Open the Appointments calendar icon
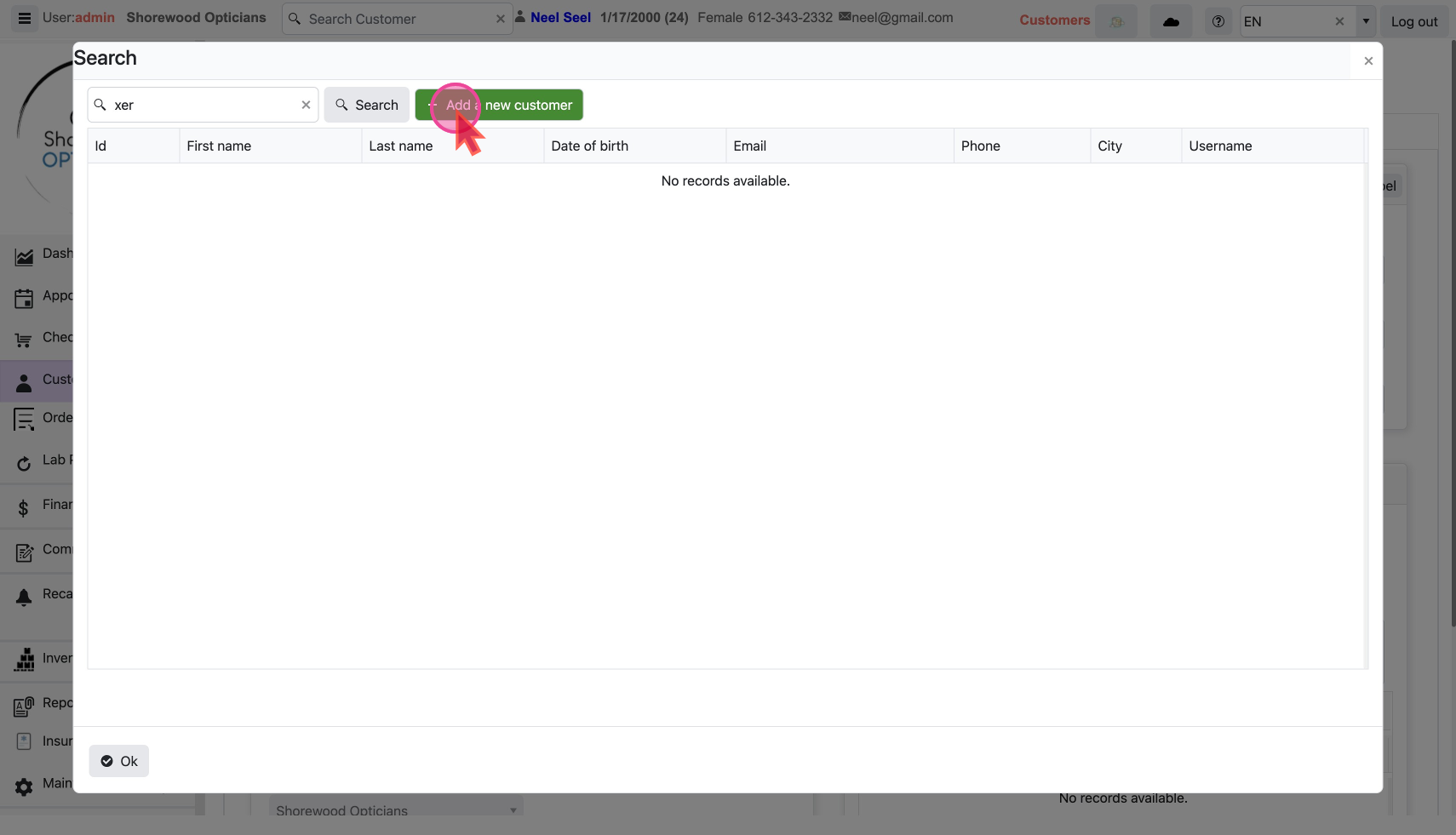Viewport: 1456px width, 835px height. [24, 297]
